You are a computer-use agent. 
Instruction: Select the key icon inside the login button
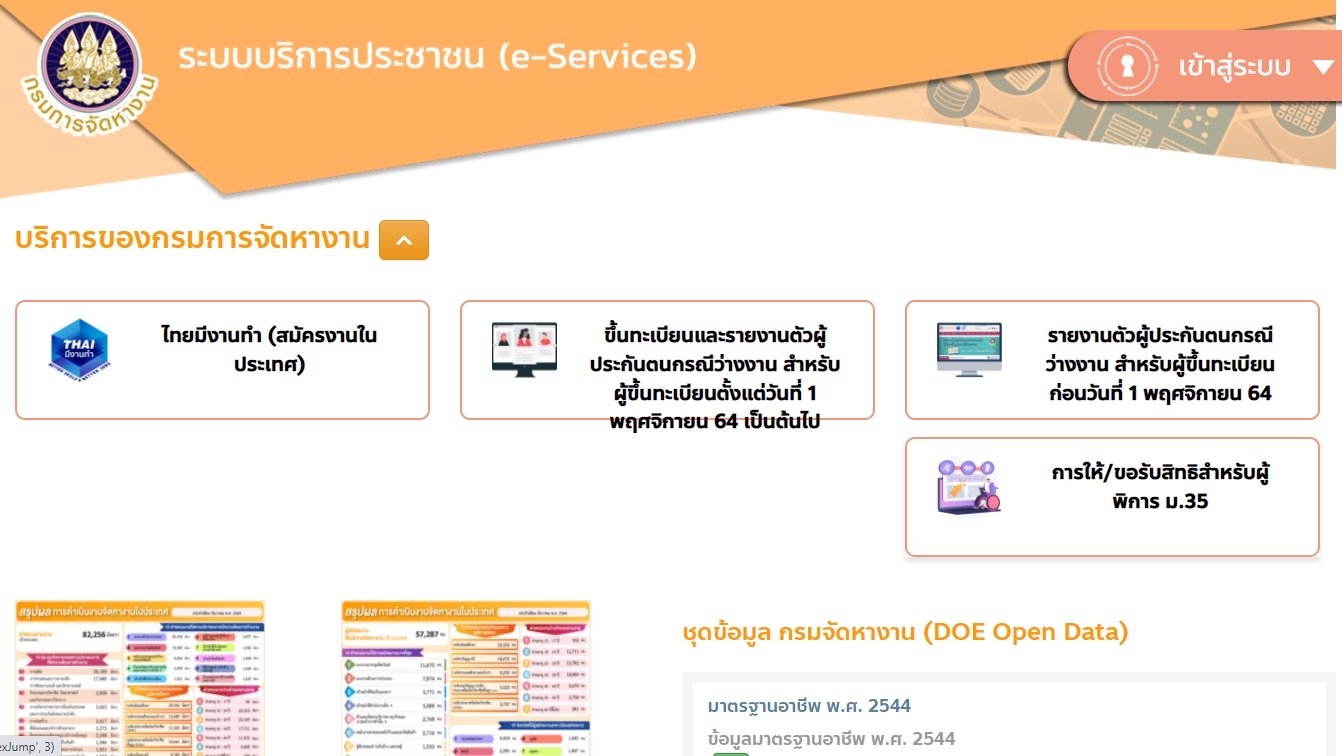1129,66
